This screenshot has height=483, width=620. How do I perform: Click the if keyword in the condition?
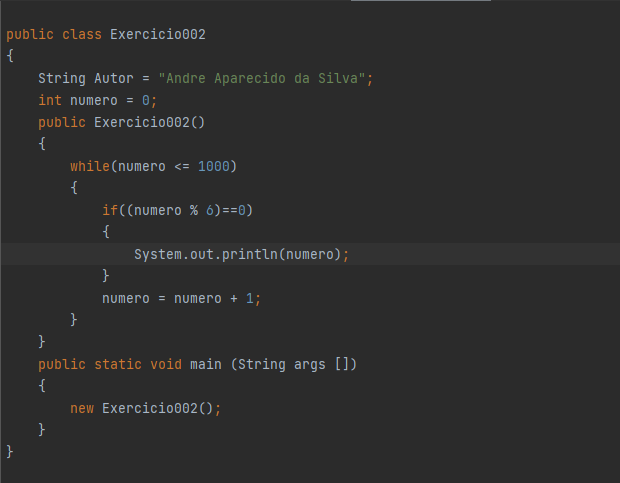tap(110, 210)
